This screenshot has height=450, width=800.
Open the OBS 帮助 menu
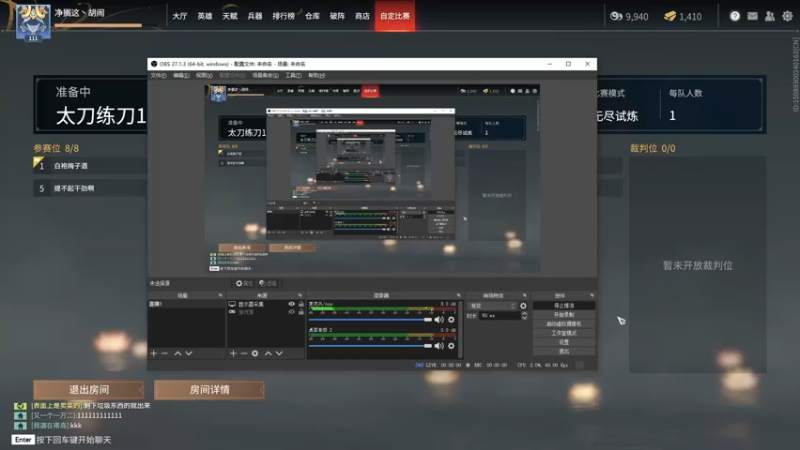tap(317, 76)
